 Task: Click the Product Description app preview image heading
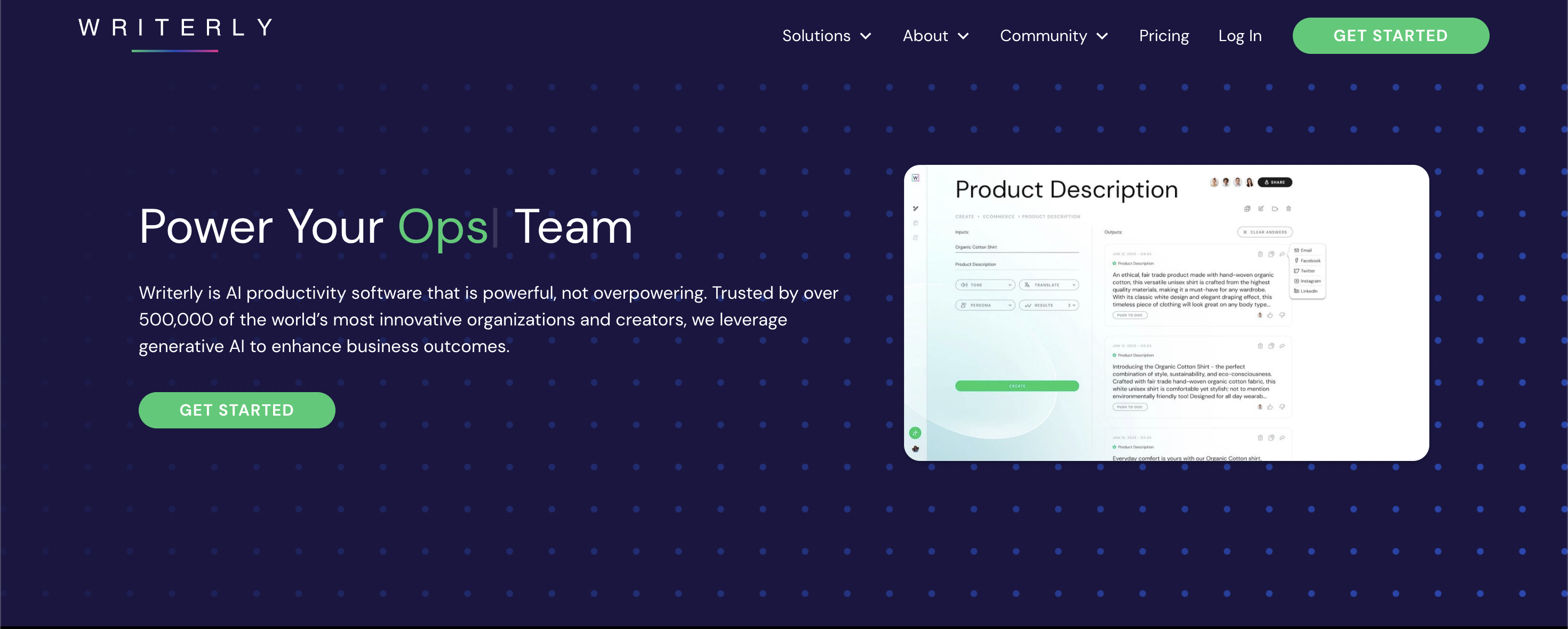[1067, 189]
